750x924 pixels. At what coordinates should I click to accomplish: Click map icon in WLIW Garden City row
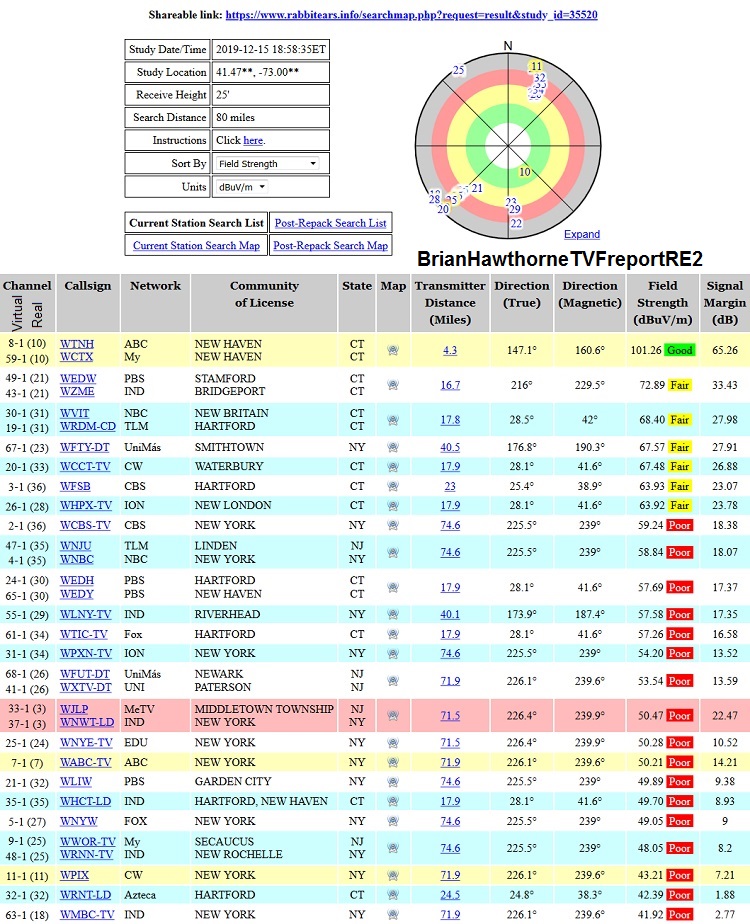(x=393, y=782)
